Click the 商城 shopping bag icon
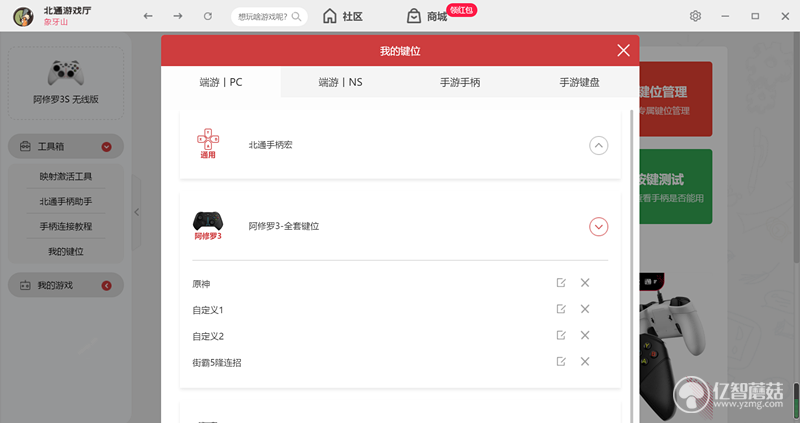 414,16
